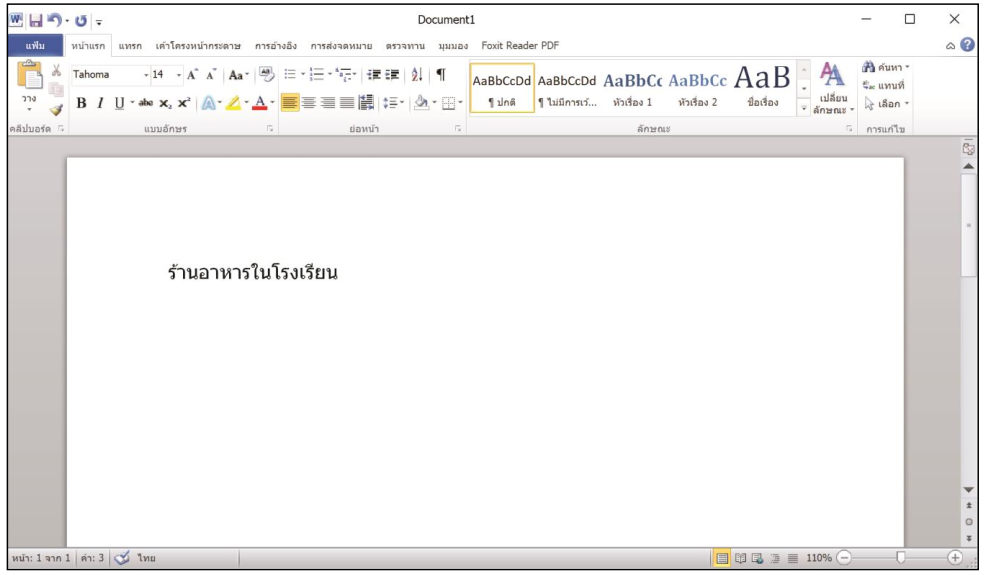The image size is (985, 575).
Task: Click the Subscript icon
Action: [x=166, y=102]
